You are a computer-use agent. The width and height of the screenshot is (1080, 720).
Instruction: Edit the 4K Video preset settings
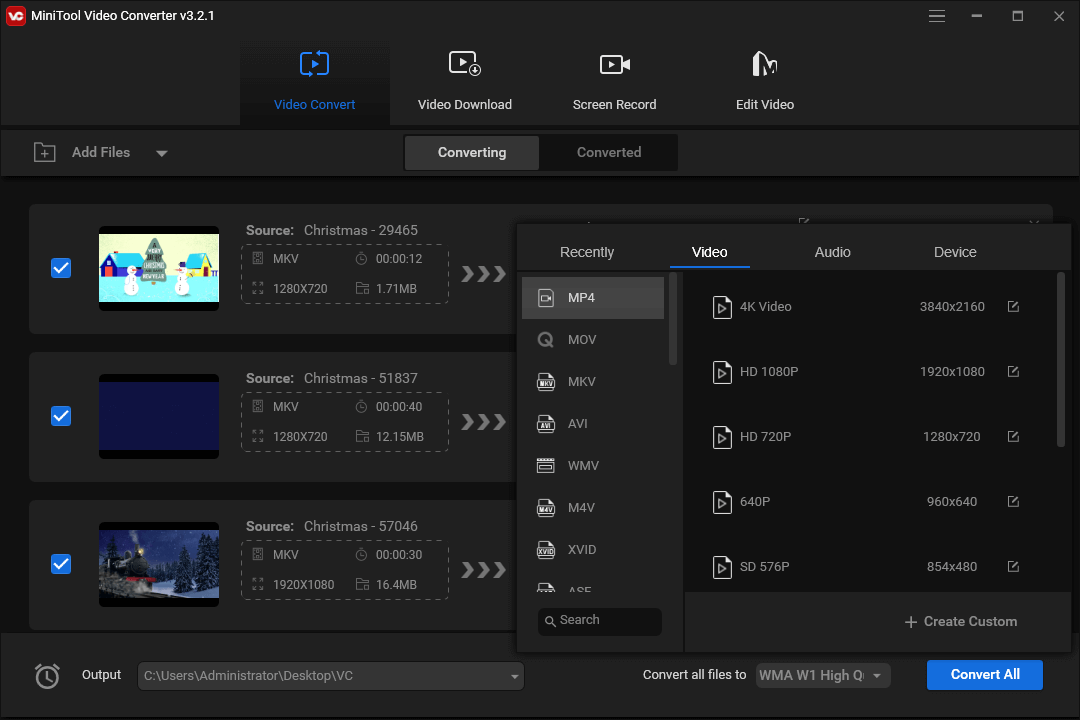point(1013,307)
